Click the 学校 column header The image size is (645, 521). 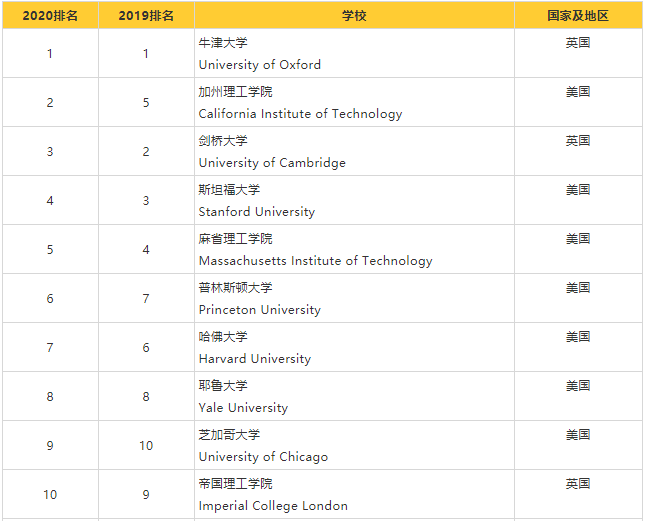click(x=354, y=16)
